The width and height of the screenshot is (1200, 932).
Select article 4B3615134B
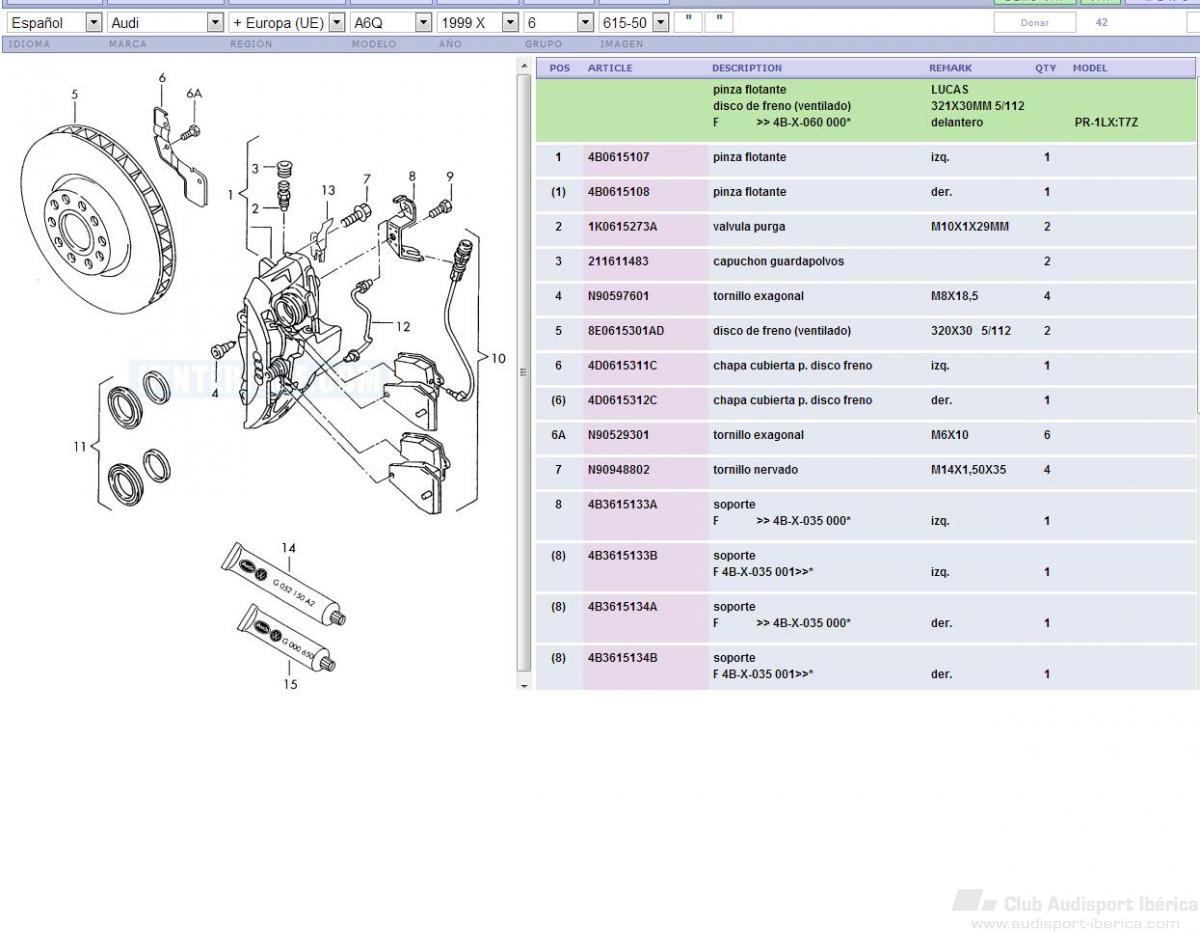pyautogui.click(x=622, y=658)
